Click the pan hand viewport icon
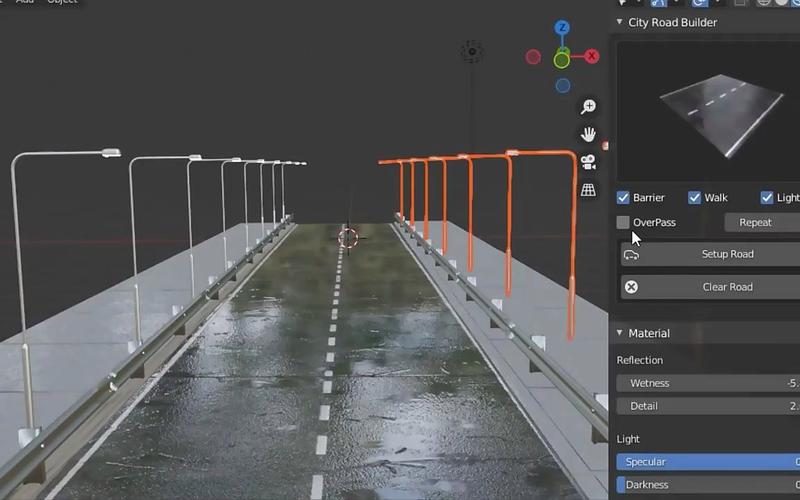 click(588, 134)
